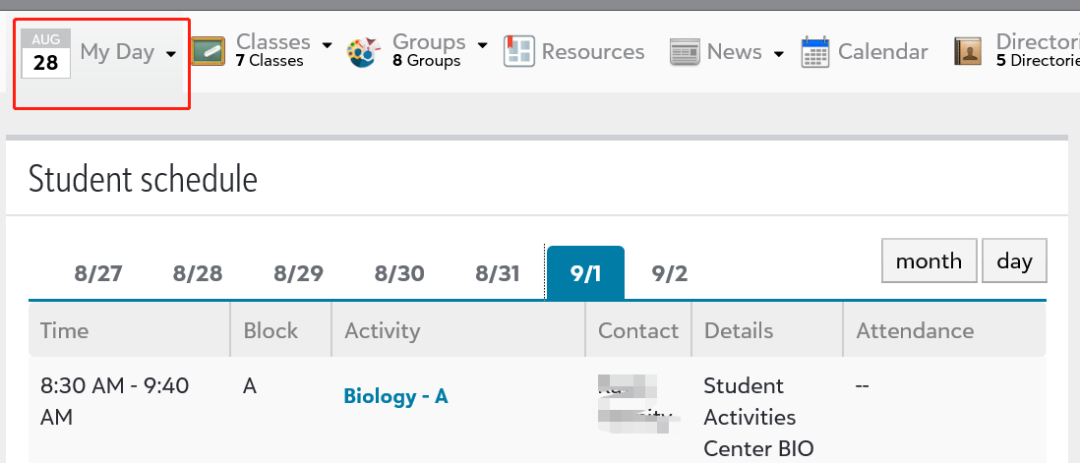Click the Calendar menu label

883,52
